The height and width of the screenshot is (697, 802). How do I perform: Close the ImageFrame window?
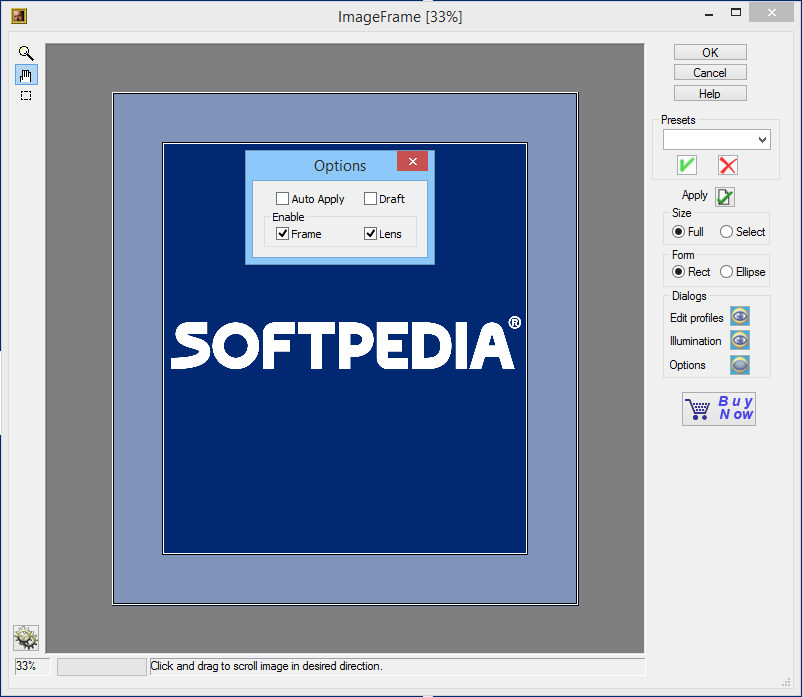pyautogui.click(x=771, y=12)
